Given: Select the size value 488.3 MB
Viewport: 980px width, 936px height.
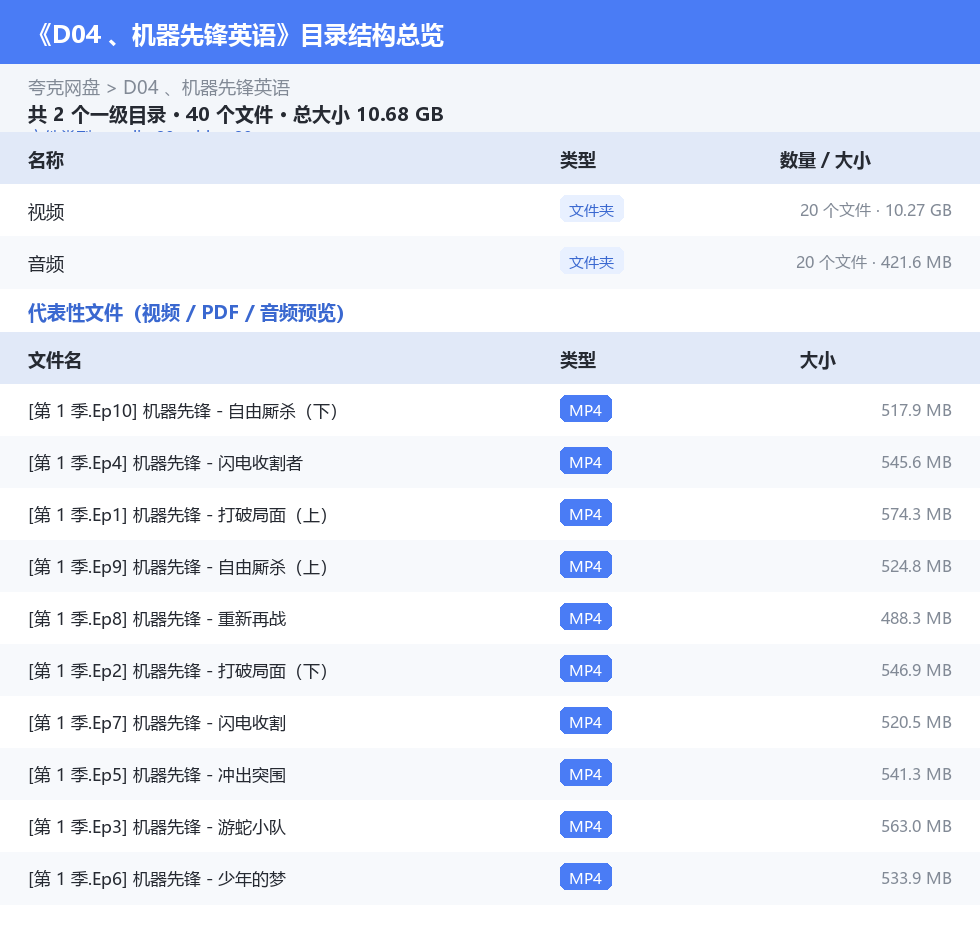Looking at the screenshot, I should 916,617.
